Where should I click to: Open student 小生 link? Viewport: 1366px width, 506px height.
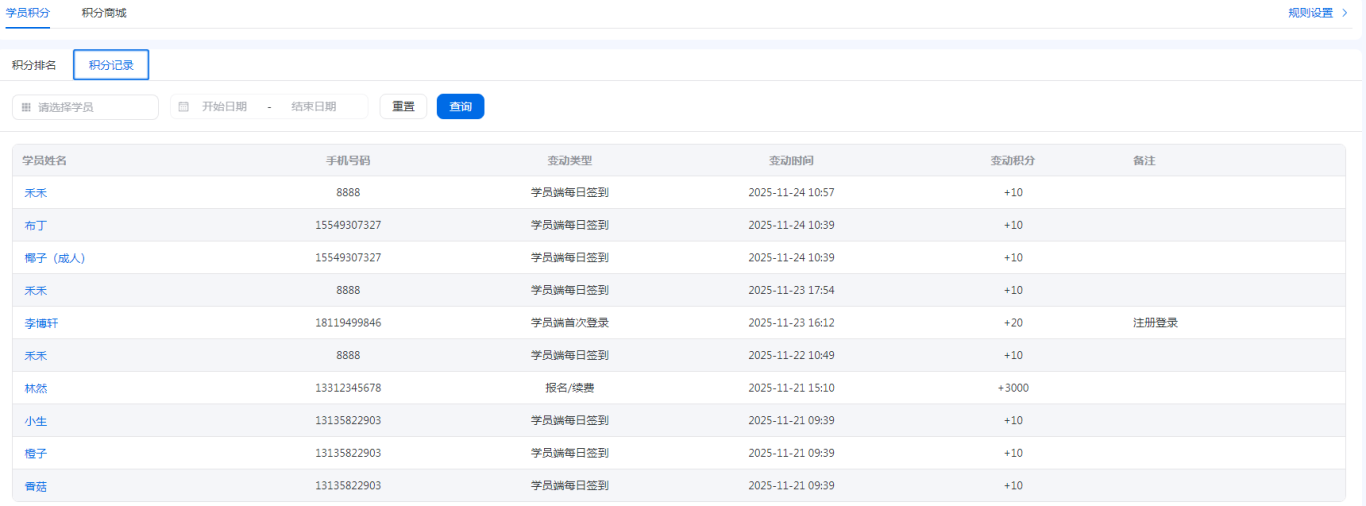(x=35, y=421)
